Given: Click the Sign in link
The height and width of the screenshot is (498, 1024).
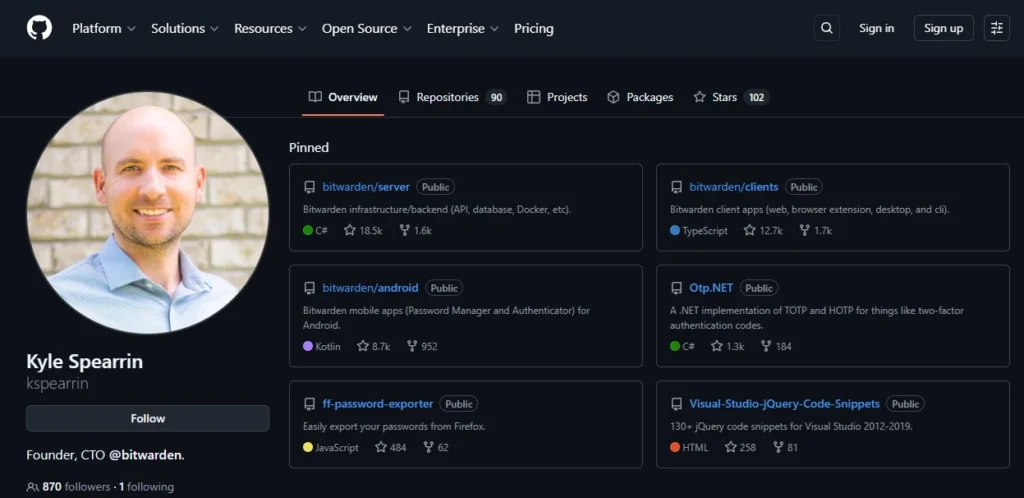Looking at the screenshot, I should coord(876,28).
